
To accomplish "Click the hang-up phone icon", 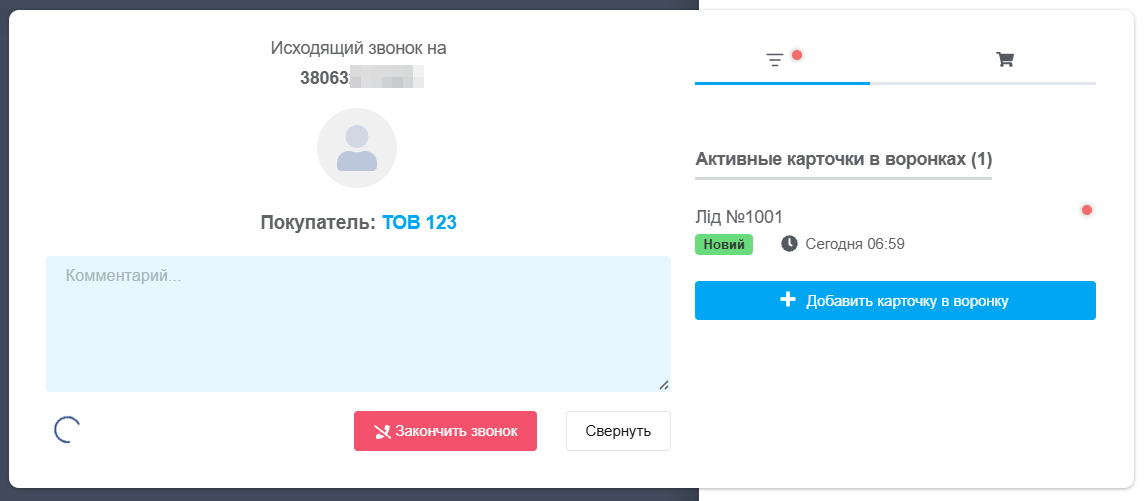I will [382, 432].
